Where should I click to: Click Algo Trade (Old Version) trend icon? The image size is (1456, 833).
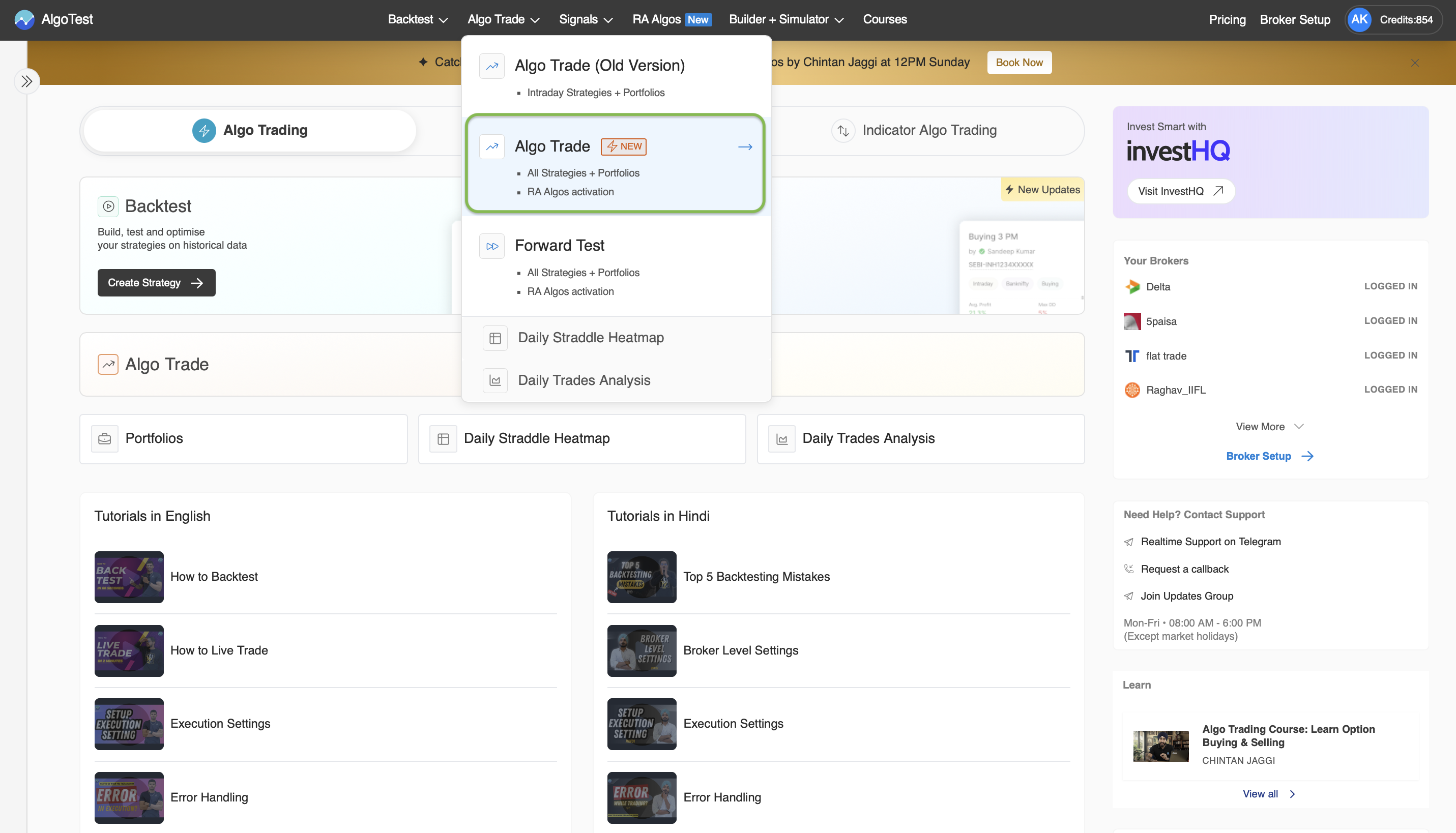pyautogui.click(x=491, y=66)
